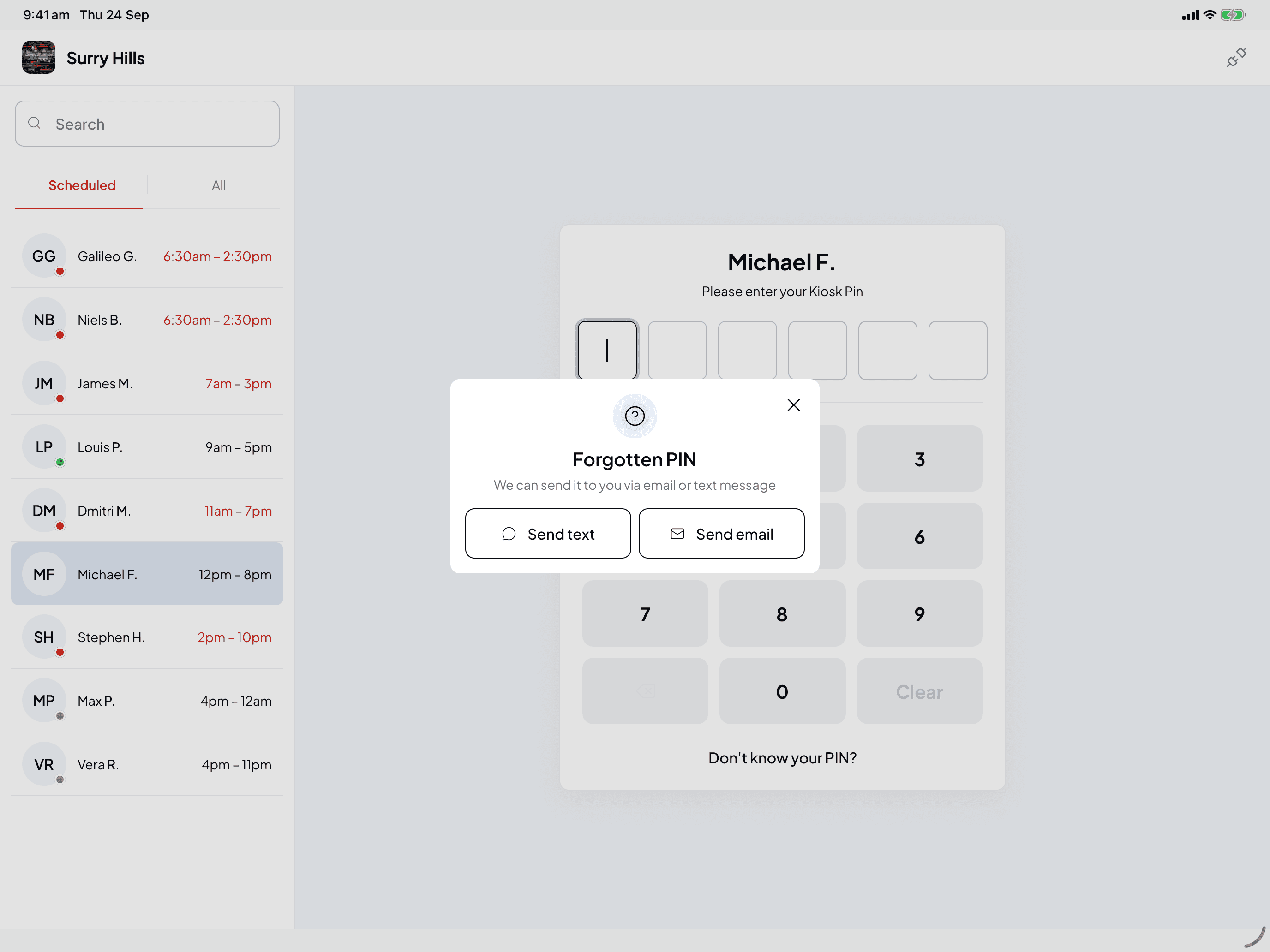Image resolution: width=1270 pixels, height=952 pixels.
Task: Click the Wi-Fi icon in status bar
Action: 1210,15
